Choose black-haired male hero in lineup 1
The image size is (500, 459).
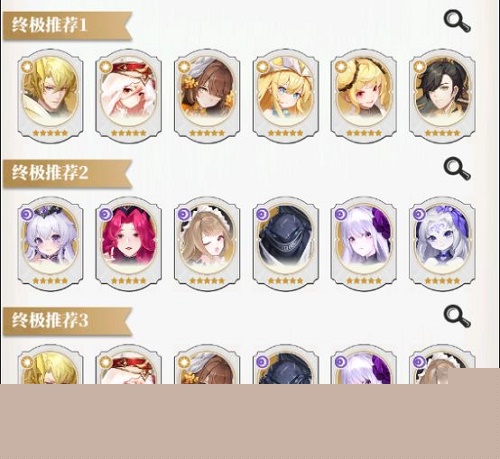(x=442, y=96)
